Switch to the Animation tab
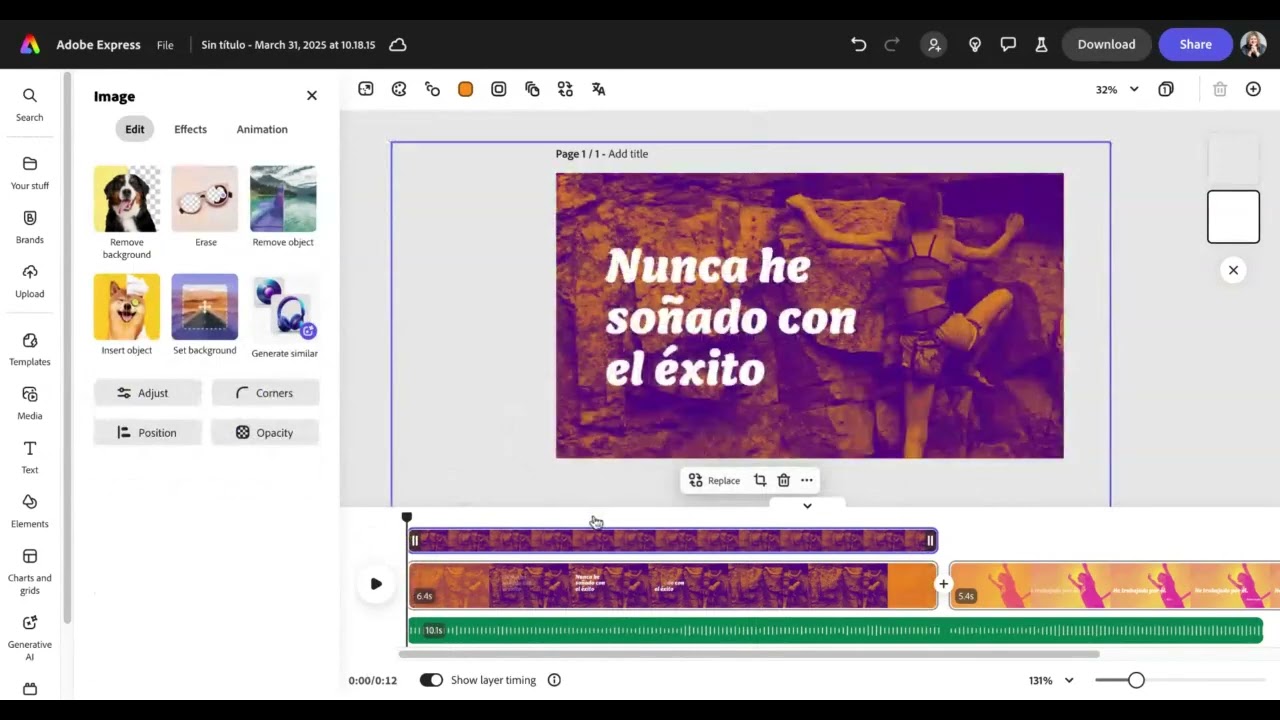Screen dimensions: 1280x720 (x=262, y=129)
